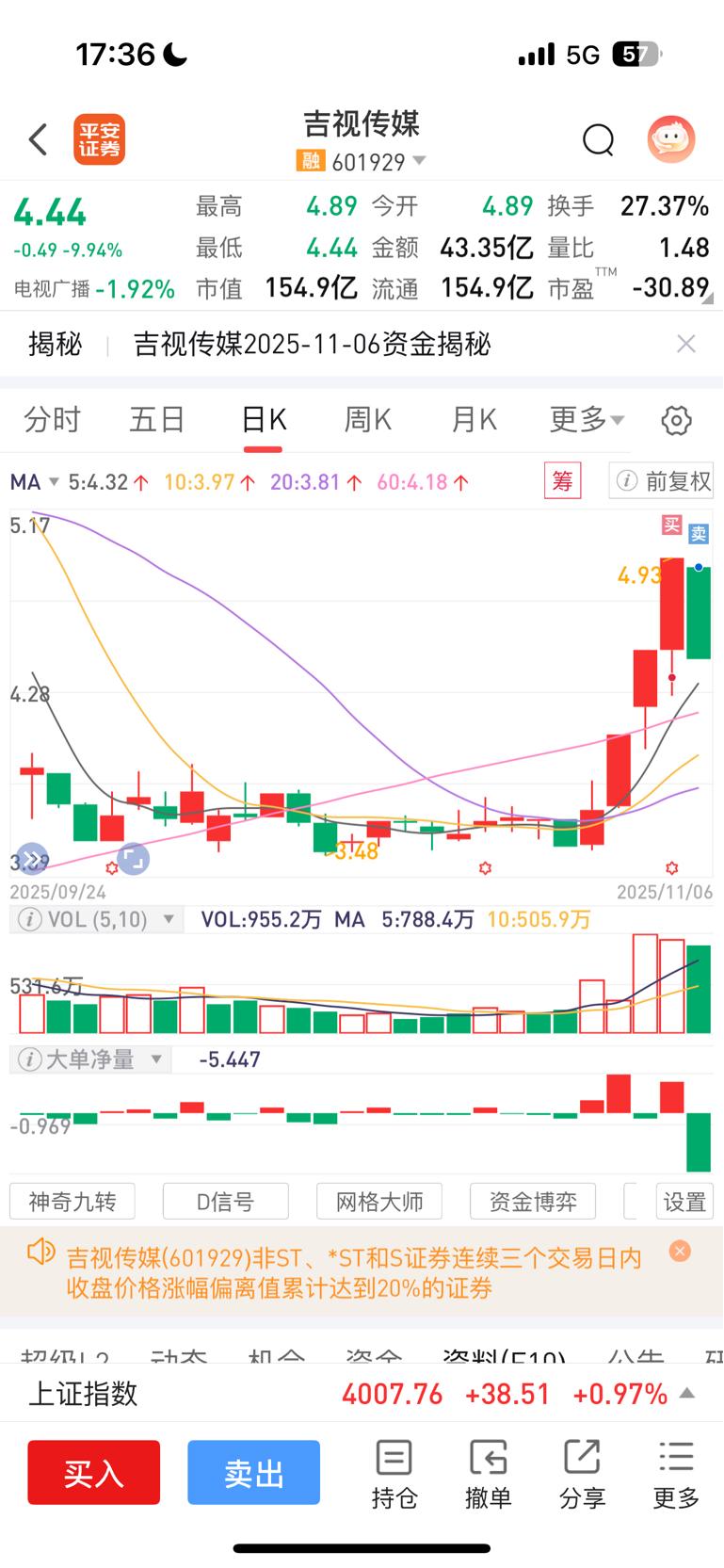Expand stock code 601929 dropdown arrow
The width and height of the screenshot is (724, 1568).
point(420,161)
